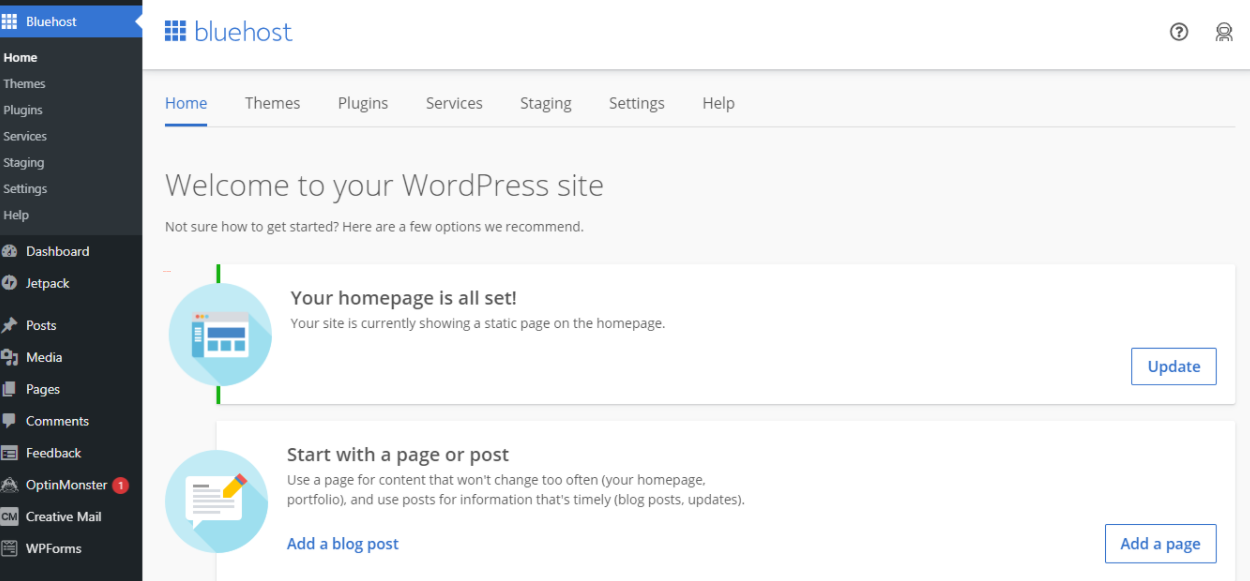
Task: Select Services in the sidebar submenu
Action: 25,136
